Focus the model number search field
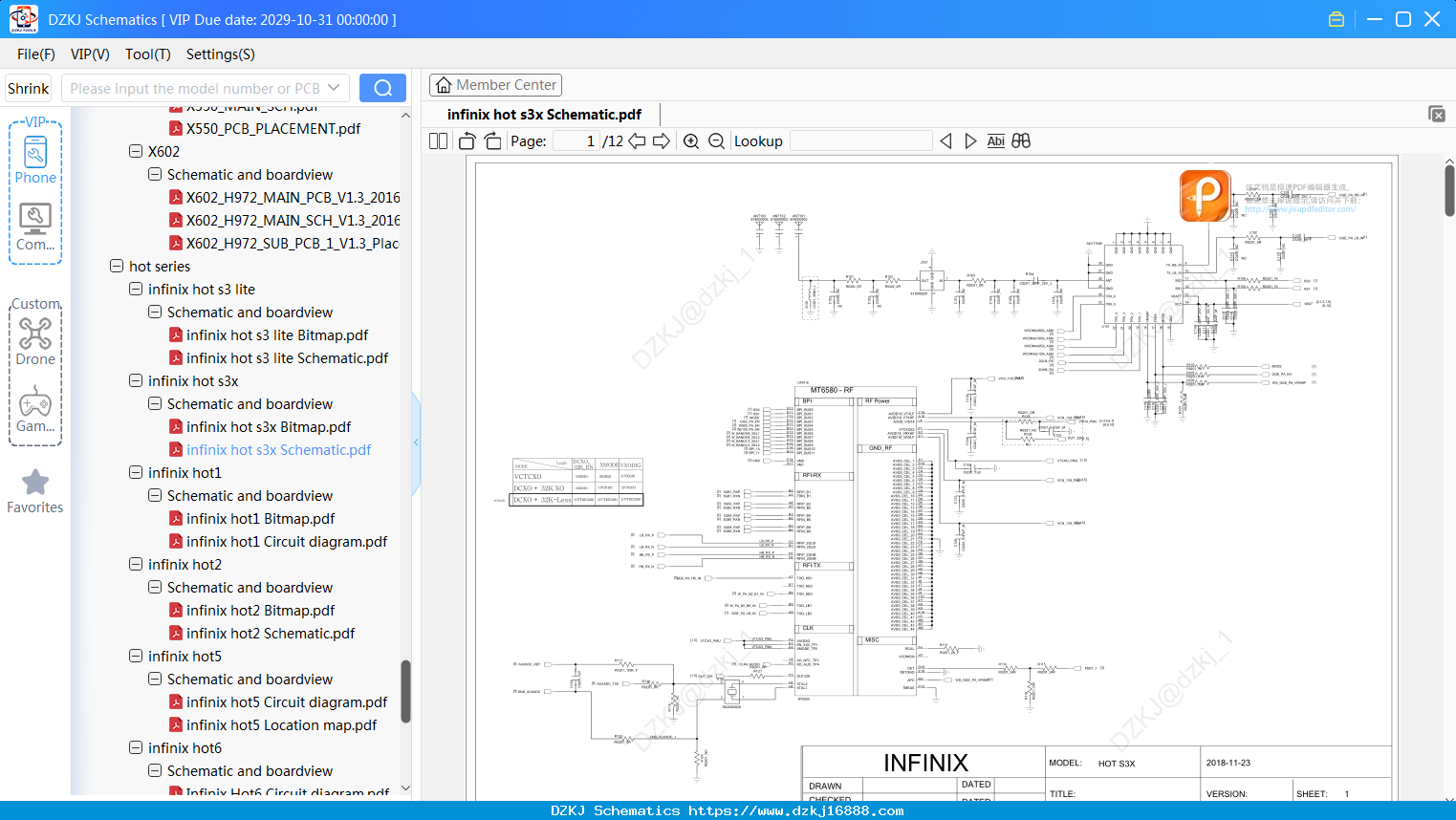 [195, 88]
